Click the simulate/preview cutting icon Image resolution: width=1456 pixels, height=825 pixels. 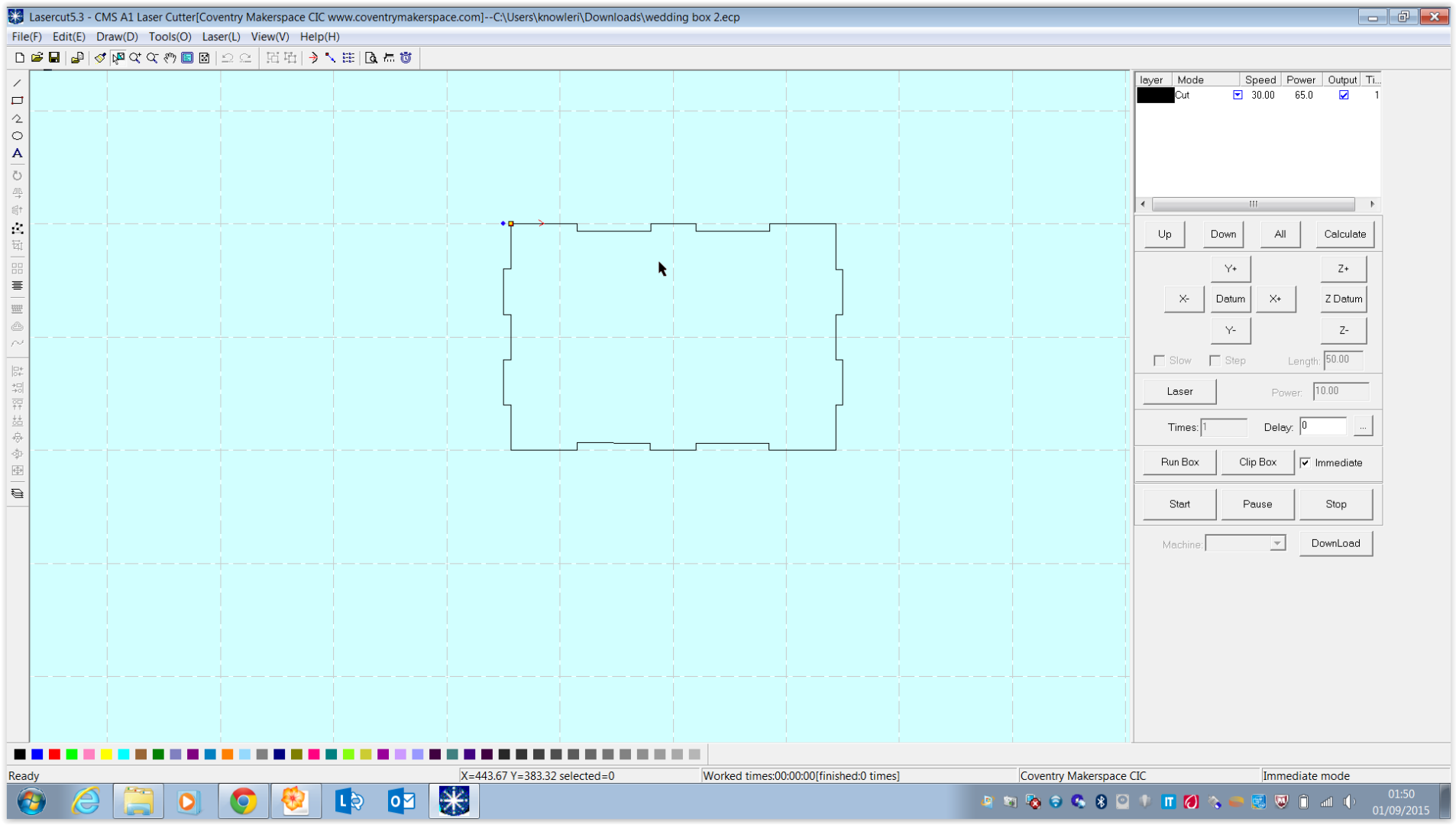click(371, 58)
